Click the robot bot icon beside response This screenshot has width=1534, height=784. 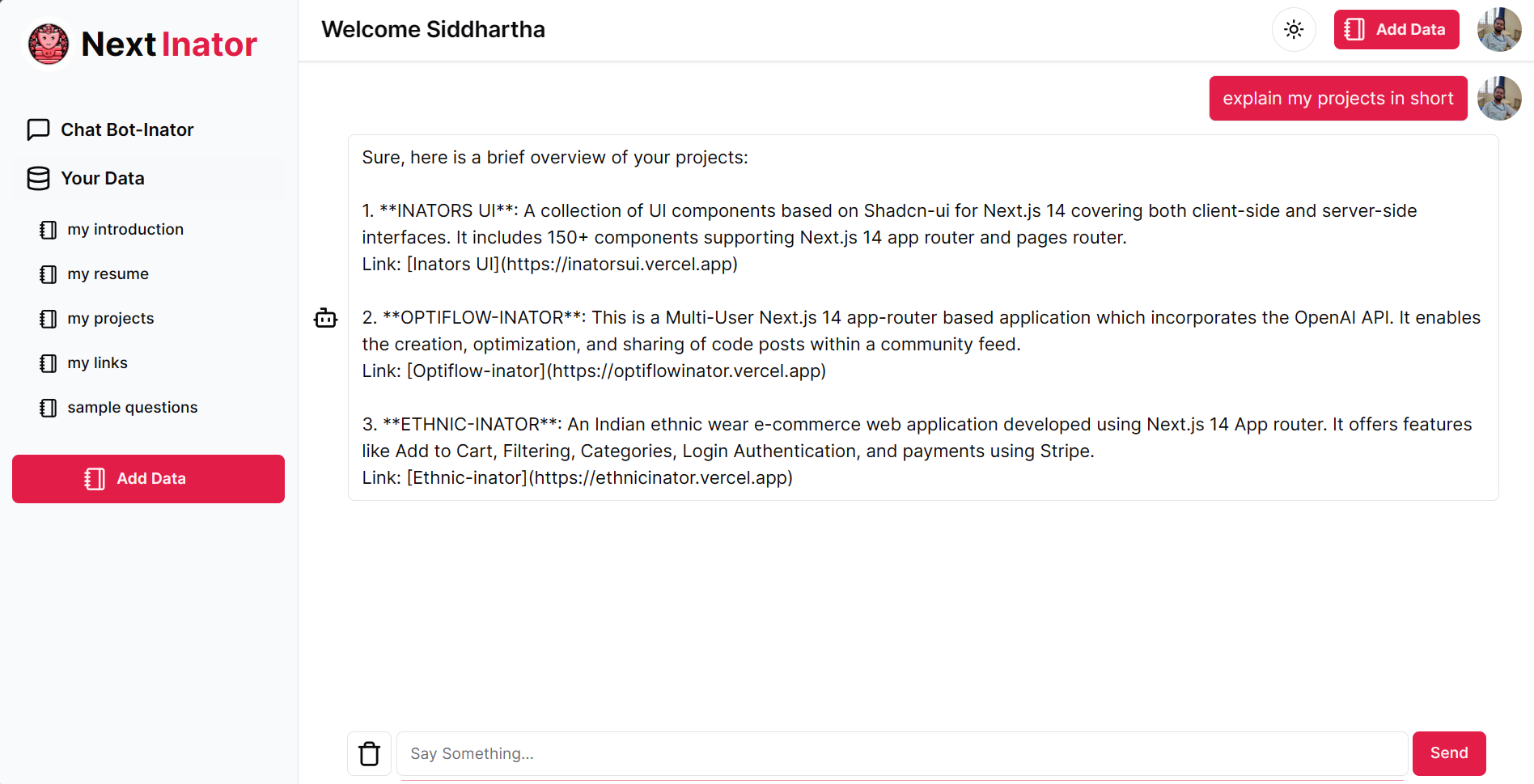pos(325,318)
